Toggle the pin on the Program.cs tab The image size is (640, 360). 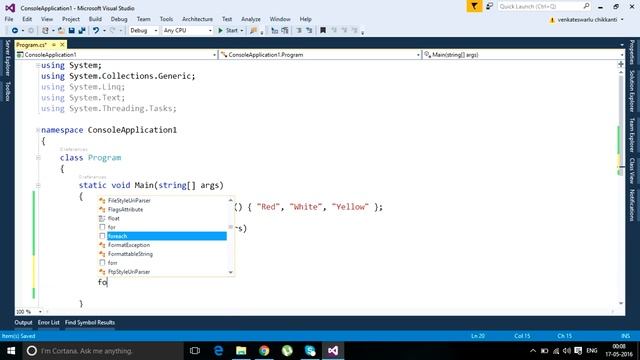pyautogui.click(x=53, y=44)
